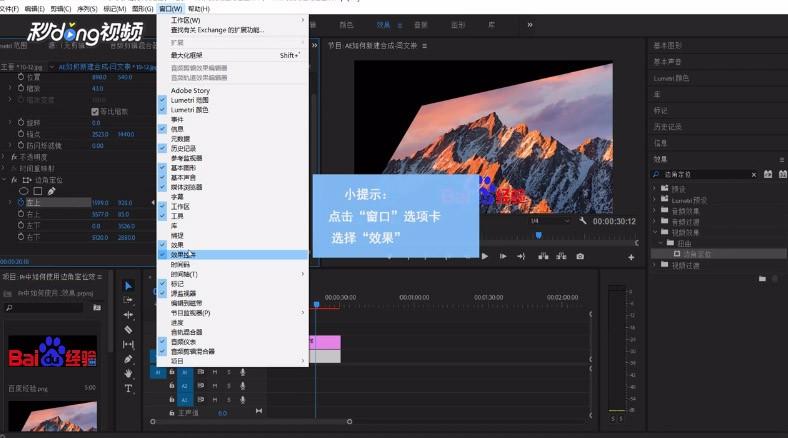Select the Selection arrow tool
The image size is (788, 438).
click(x=128, y=286)
